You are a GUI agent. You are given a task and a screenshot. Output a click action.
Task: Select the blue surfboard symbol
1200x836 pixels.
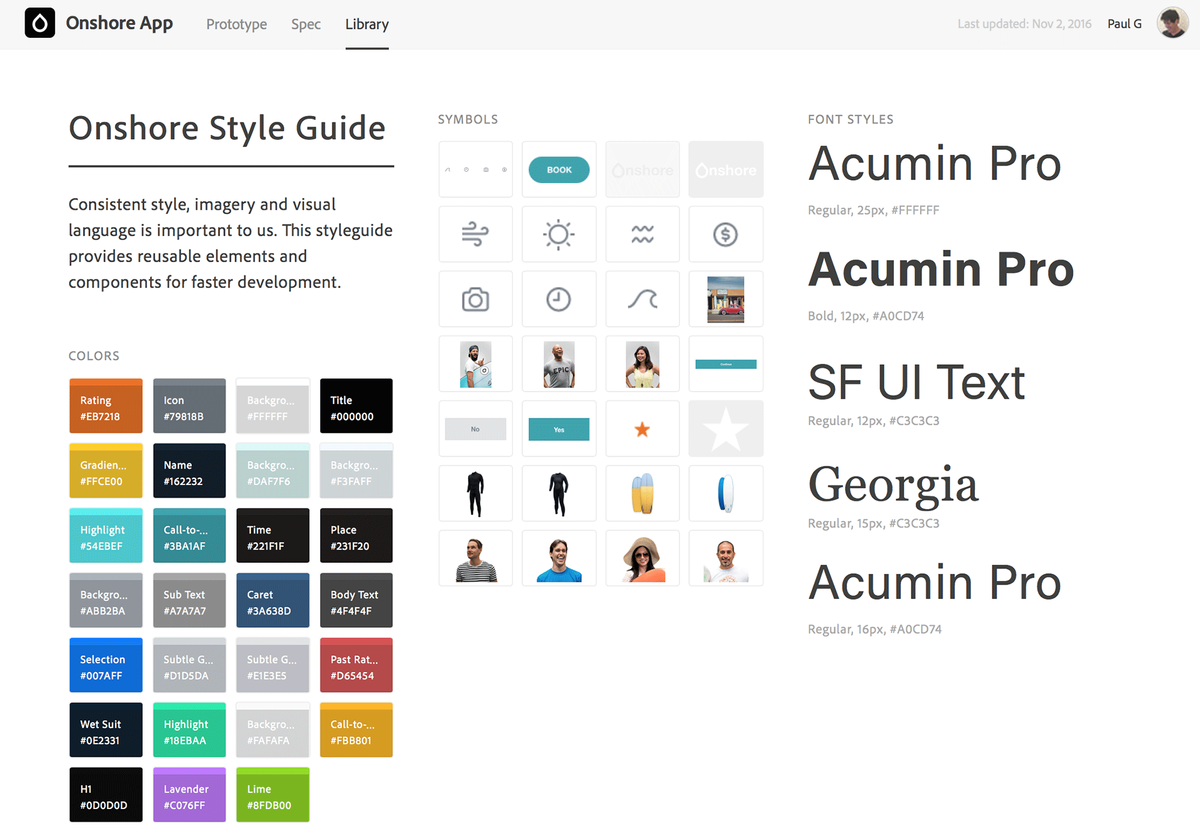(725, 493)
